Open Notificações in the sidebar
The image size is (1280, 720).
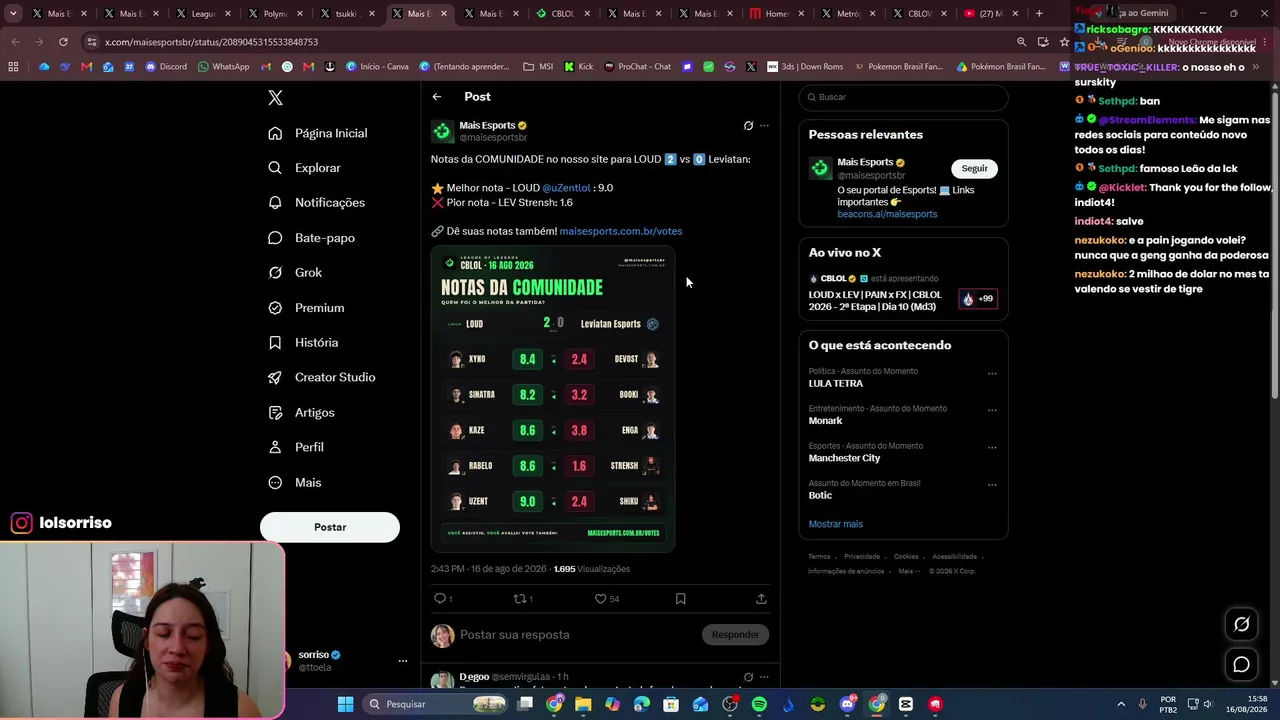316,202
